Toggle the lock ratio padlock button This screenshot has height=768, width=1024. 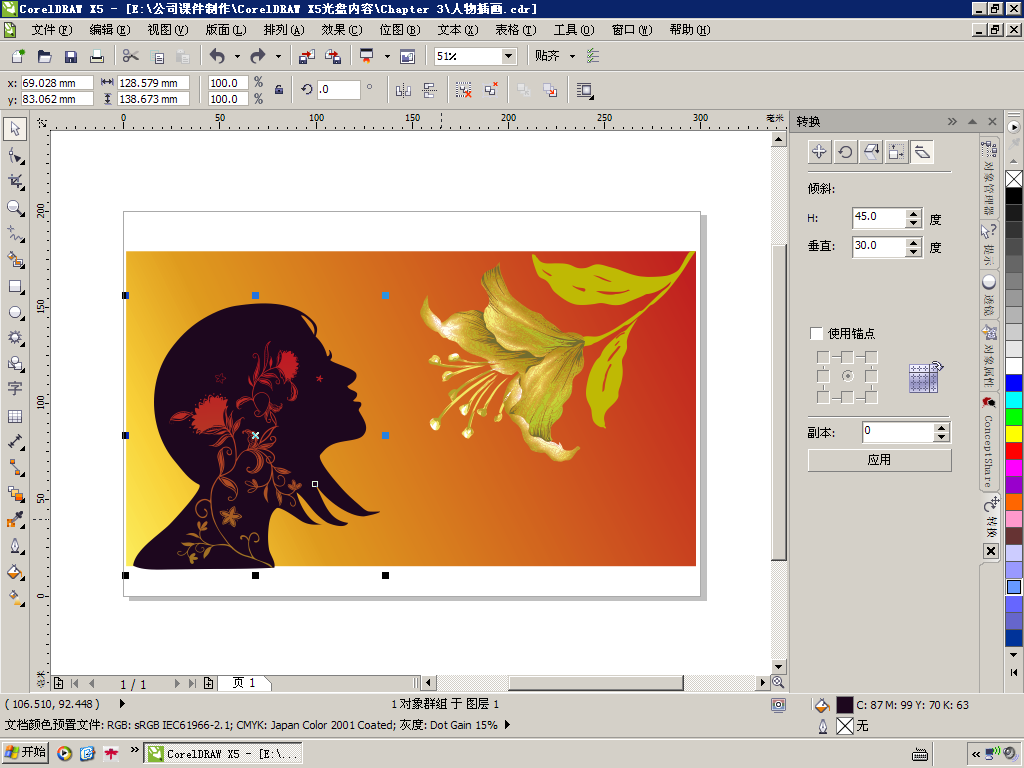point(279,90)
